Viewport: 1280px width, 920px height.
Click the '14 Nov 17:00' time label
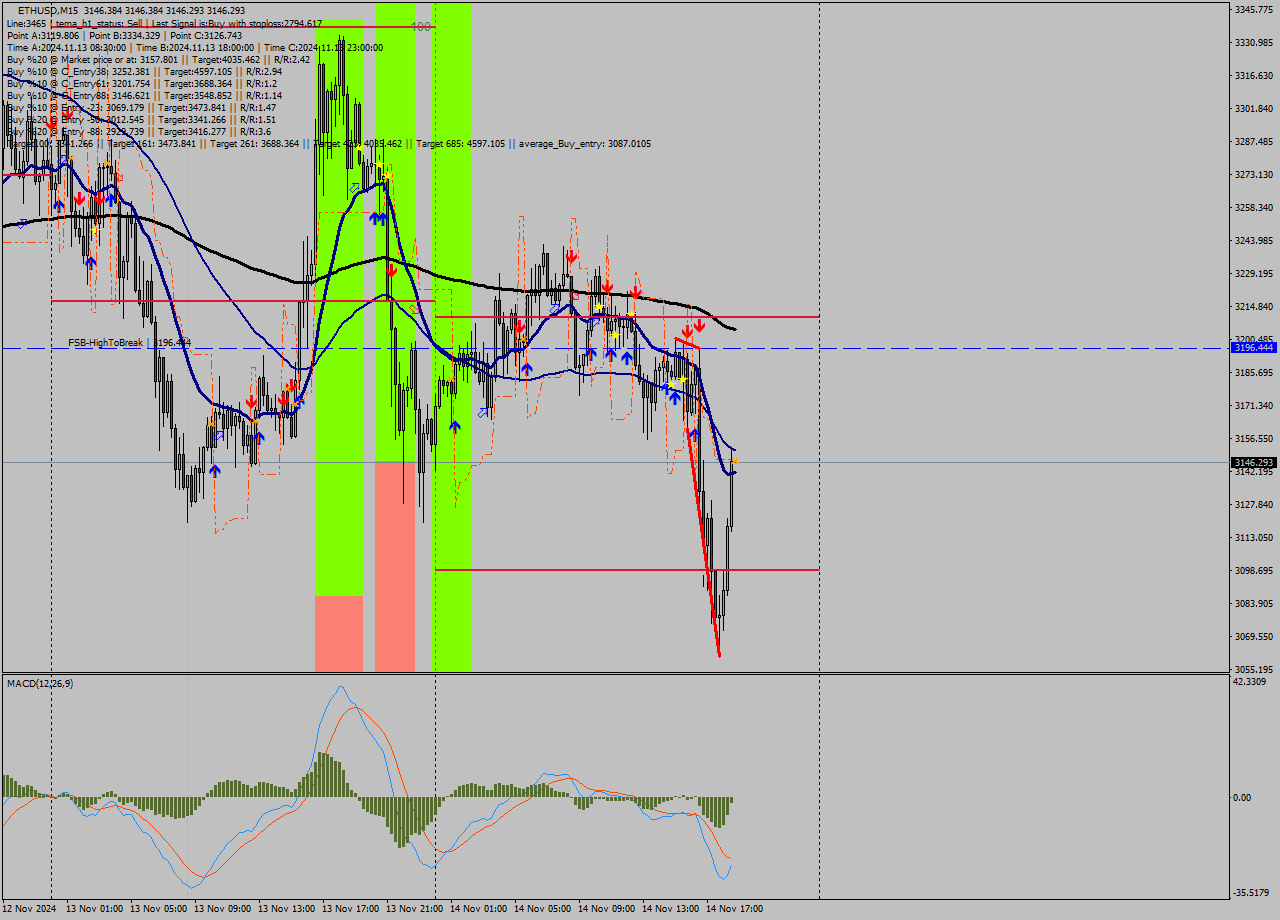734,909
